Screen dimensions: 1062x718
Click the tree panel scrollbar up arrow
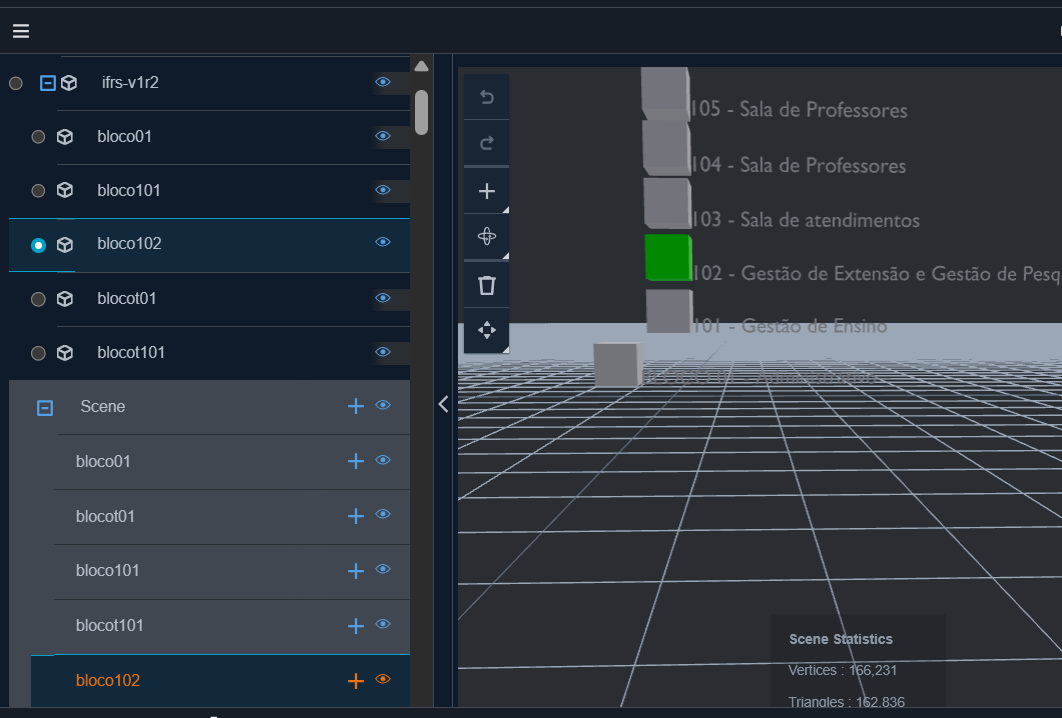click(421, 67)
